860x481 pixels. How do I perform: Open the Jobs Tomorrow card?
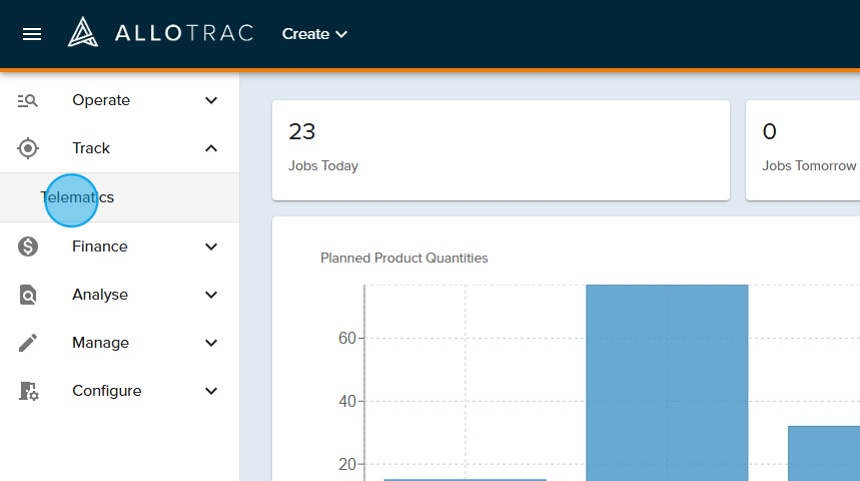tap(802, 149)
